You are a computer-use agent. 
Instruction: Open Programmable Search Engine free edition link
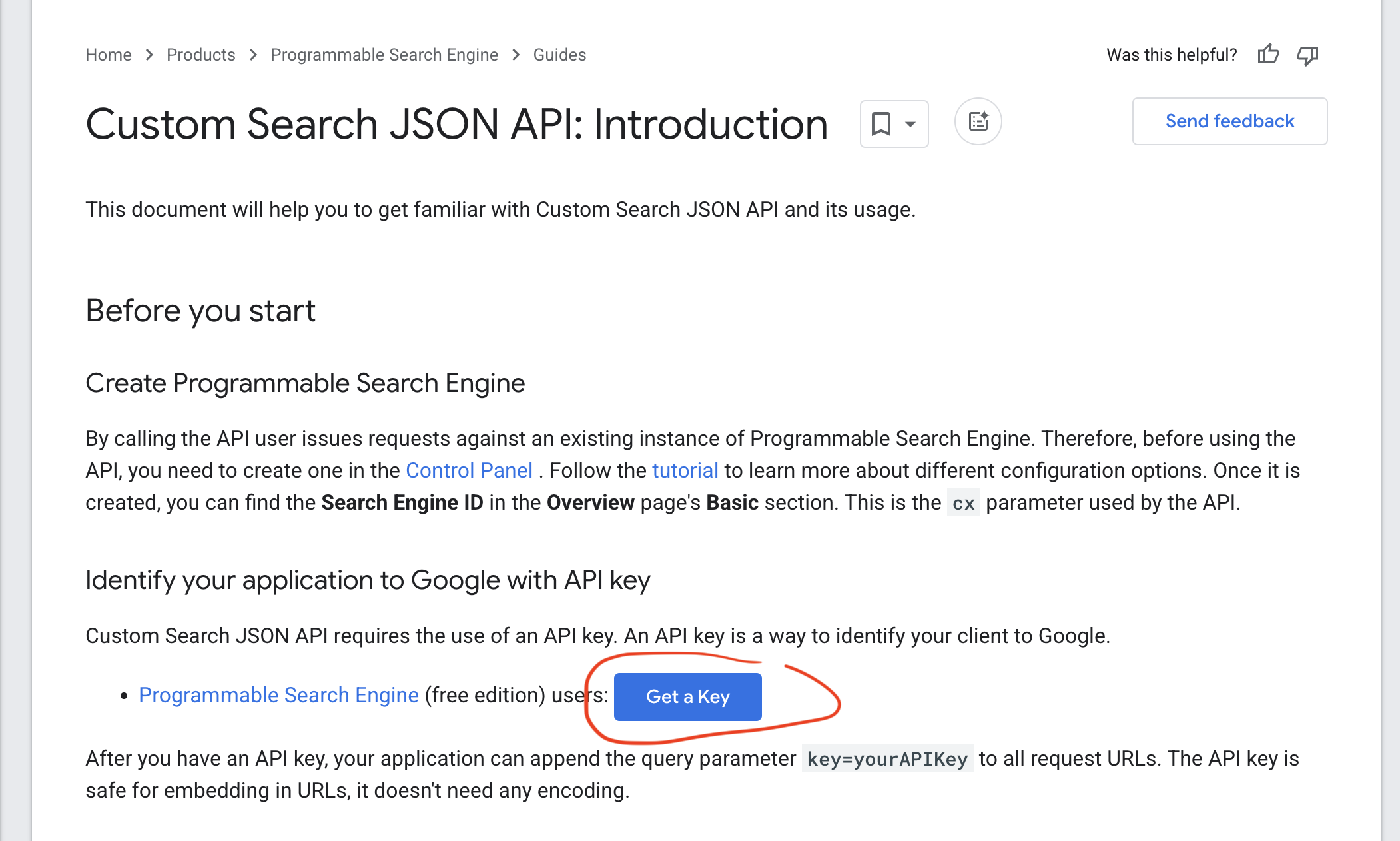point(278,695)
